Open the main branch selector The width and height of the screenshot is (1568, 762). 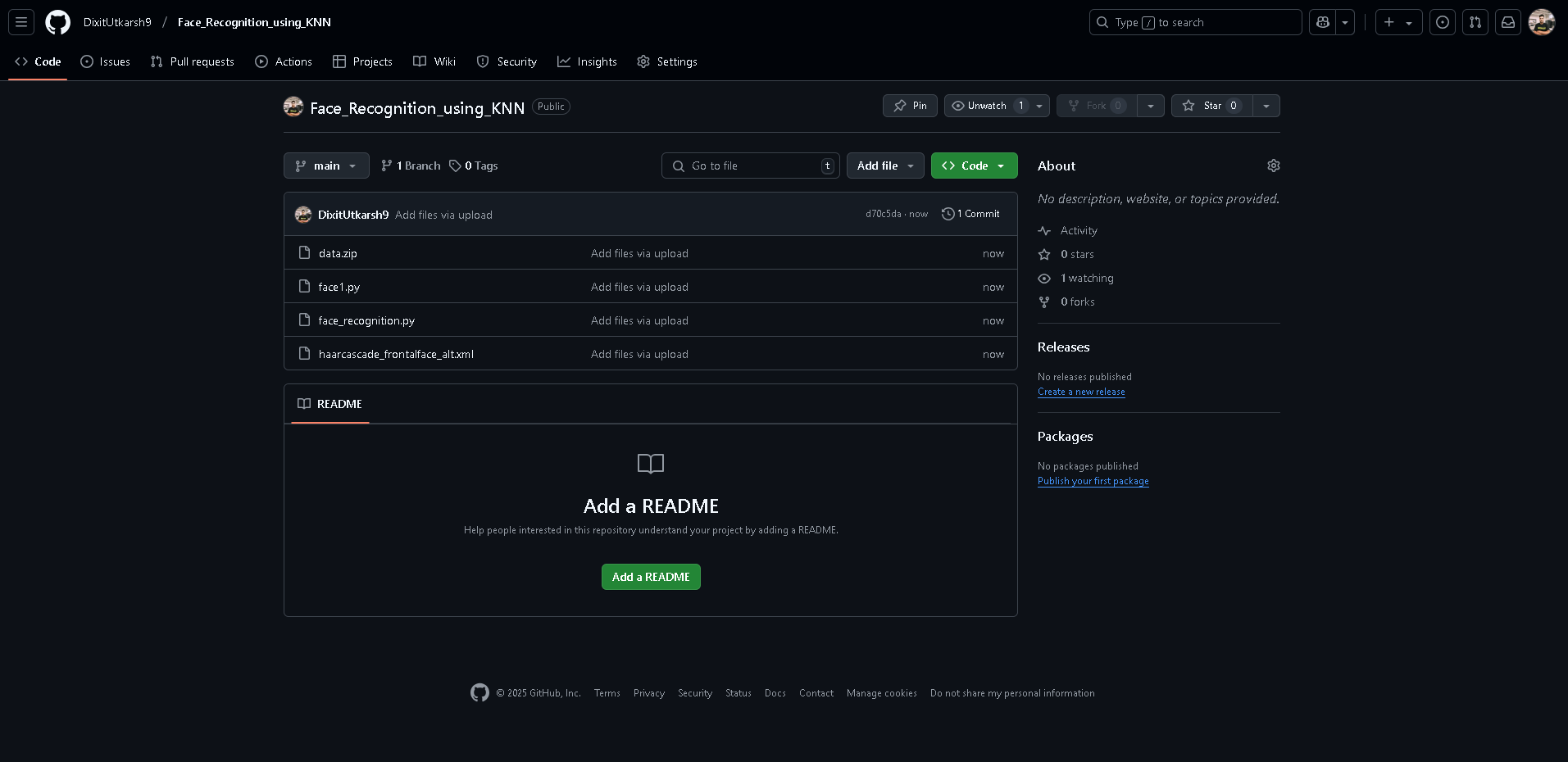[326, 166]
